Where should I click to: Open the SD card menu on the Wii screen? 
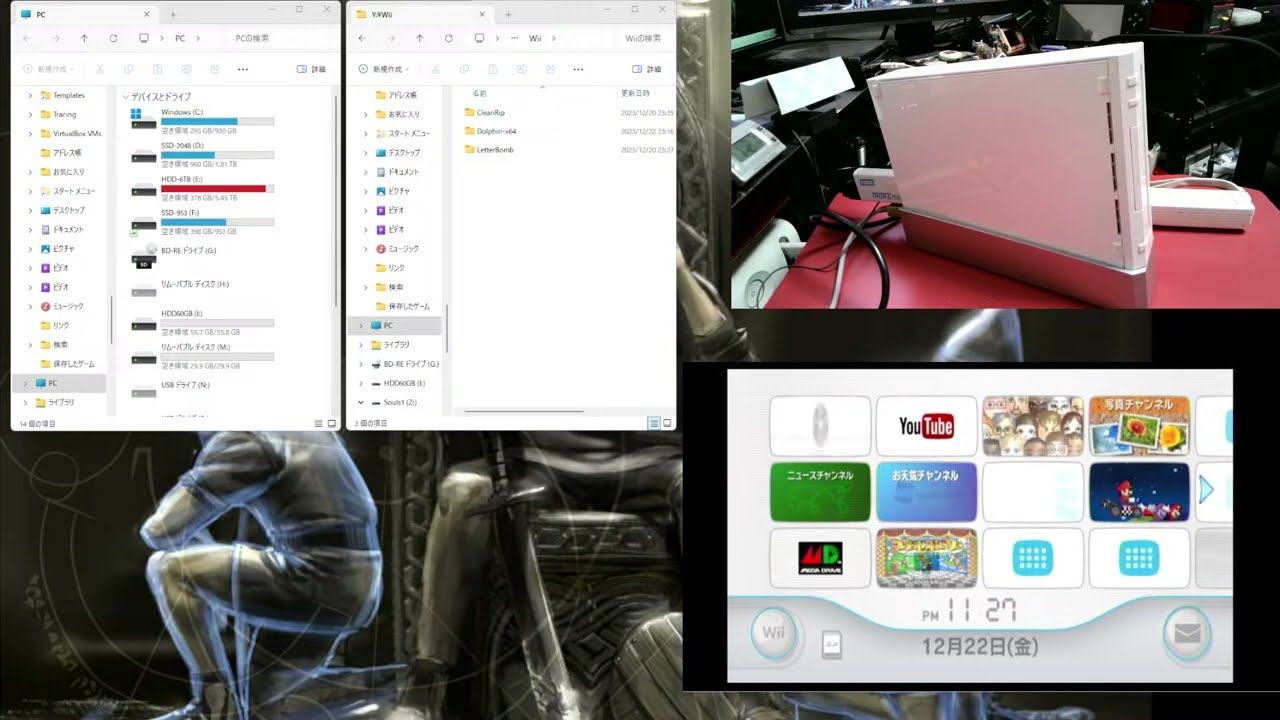point(831,645)
